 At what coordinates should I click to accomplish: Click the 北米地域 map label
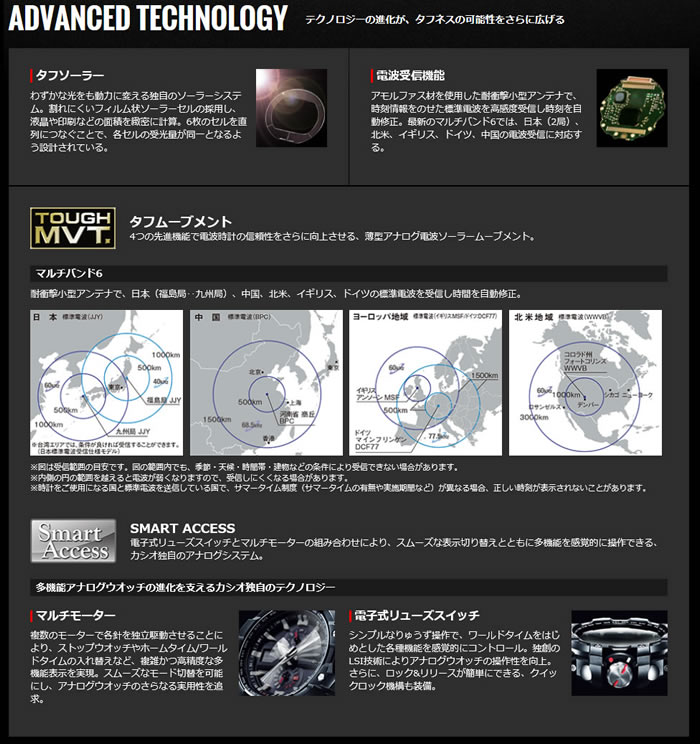pyautogui.click(x=533, y=317)
